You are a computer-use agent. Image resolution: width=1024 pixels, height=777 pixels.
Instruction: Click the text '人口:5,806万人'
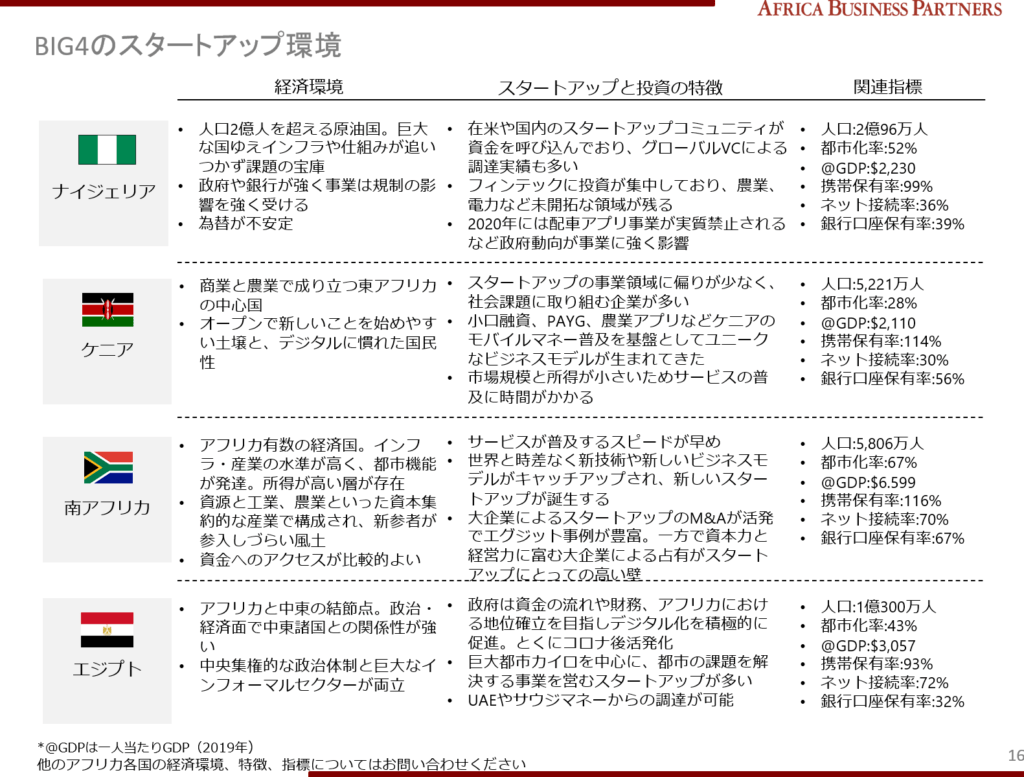[872, 443]
